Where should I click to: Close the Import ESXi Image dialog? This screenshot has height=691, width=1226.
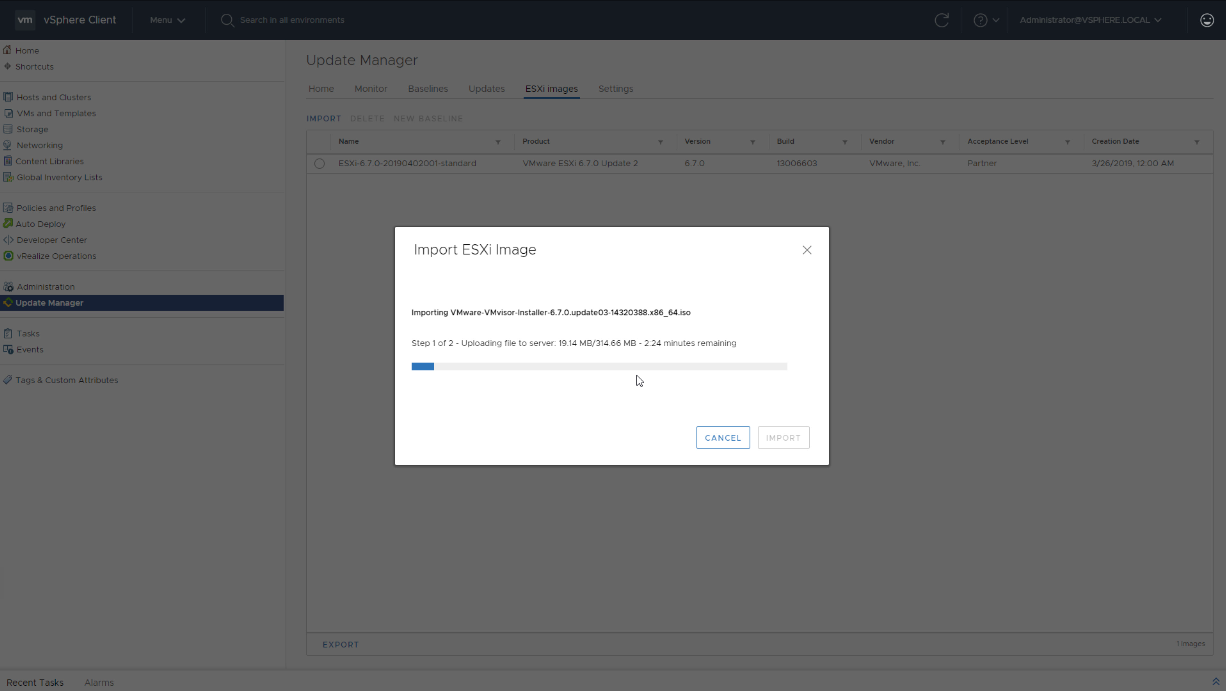[x=807, y=250]
